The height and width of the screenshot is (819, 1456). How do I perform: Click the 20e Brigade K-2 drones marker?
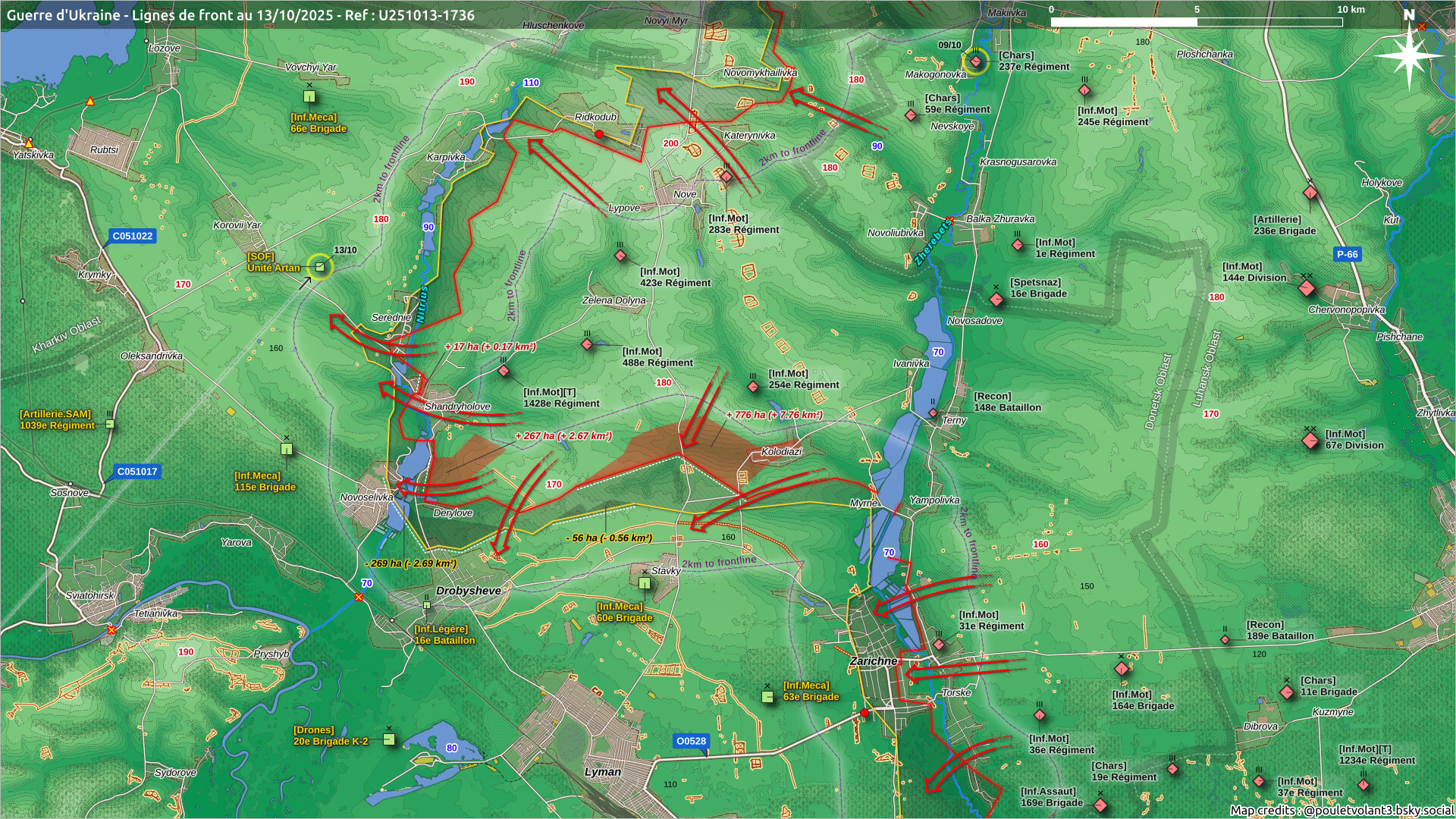click(389, 739)
